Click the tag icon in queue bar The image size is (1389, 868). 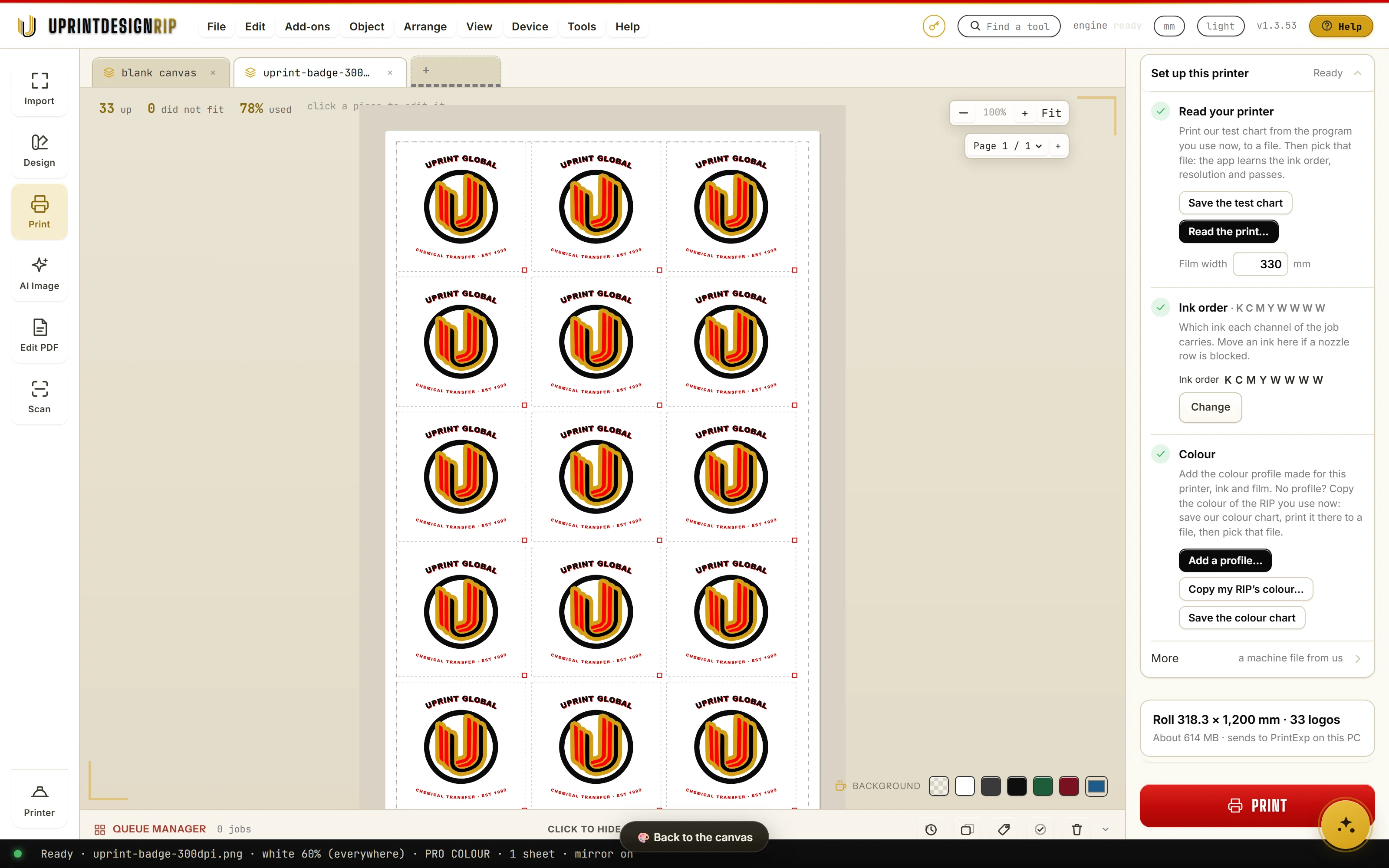[1004, 829]
